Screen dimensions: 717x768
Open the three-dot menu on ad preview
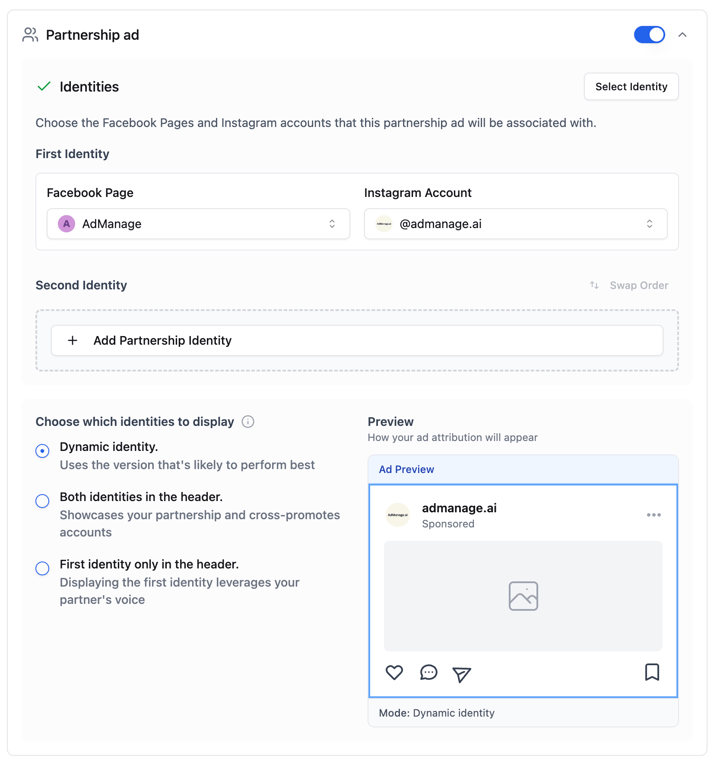tap(654, 515)
